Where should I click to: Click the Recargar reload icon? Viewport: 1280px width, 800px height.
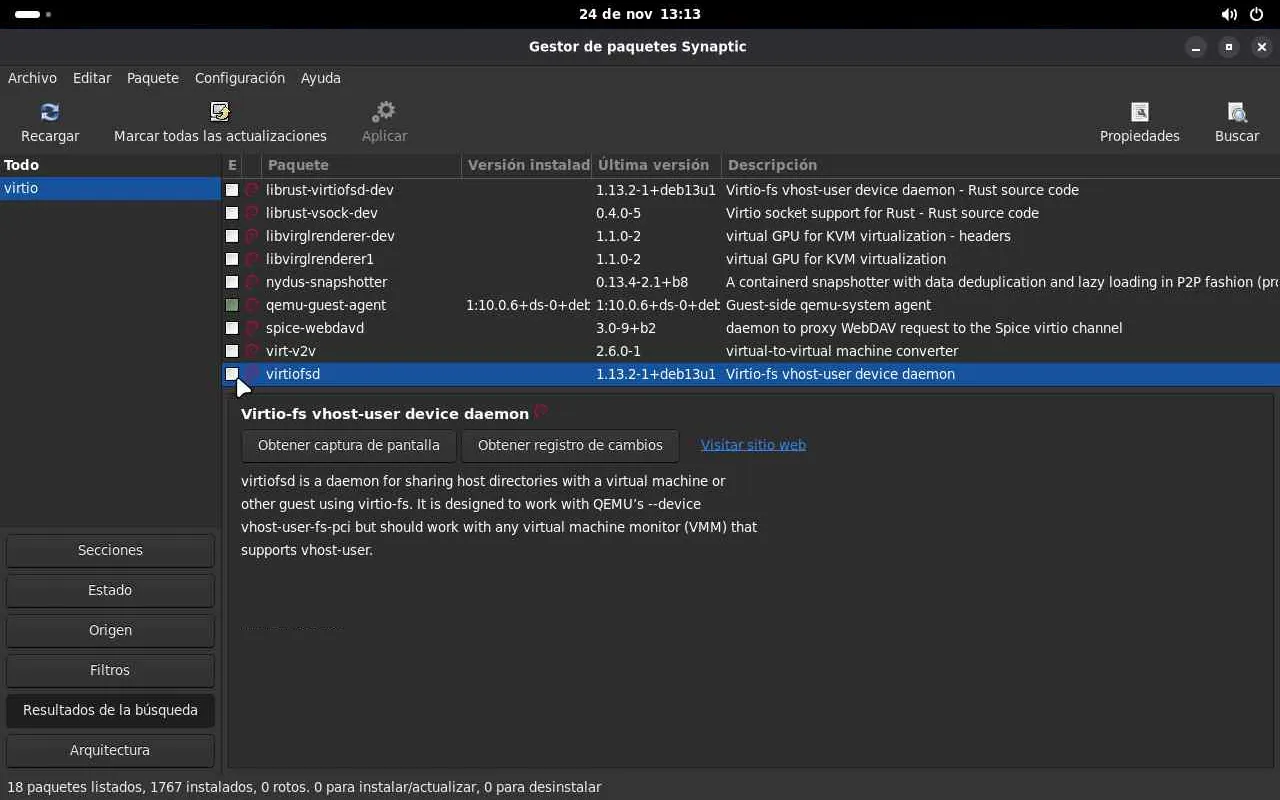pos(50,112)
